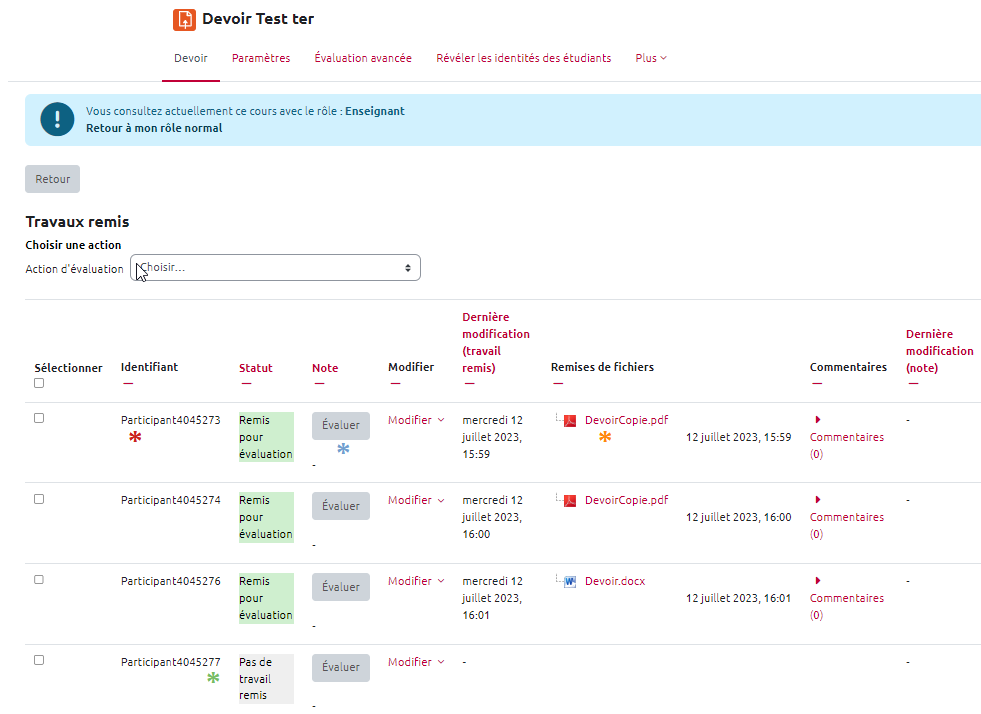Screen dimensions: 981x714
Task: Click the Word file icon beside Devoir.docx
Action: click(570, 581)
